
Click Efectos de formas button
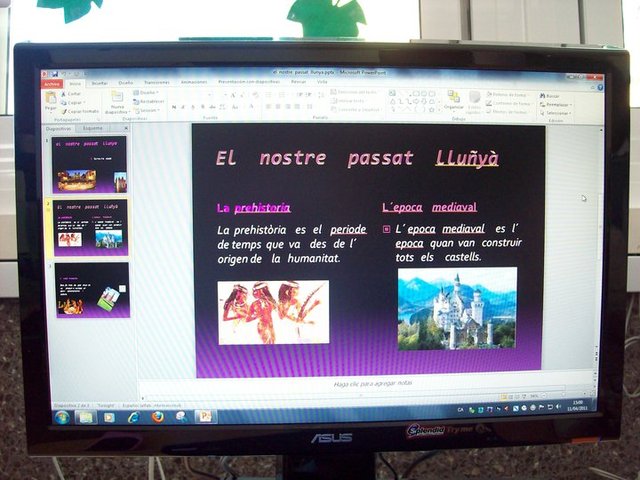(507, 112)
